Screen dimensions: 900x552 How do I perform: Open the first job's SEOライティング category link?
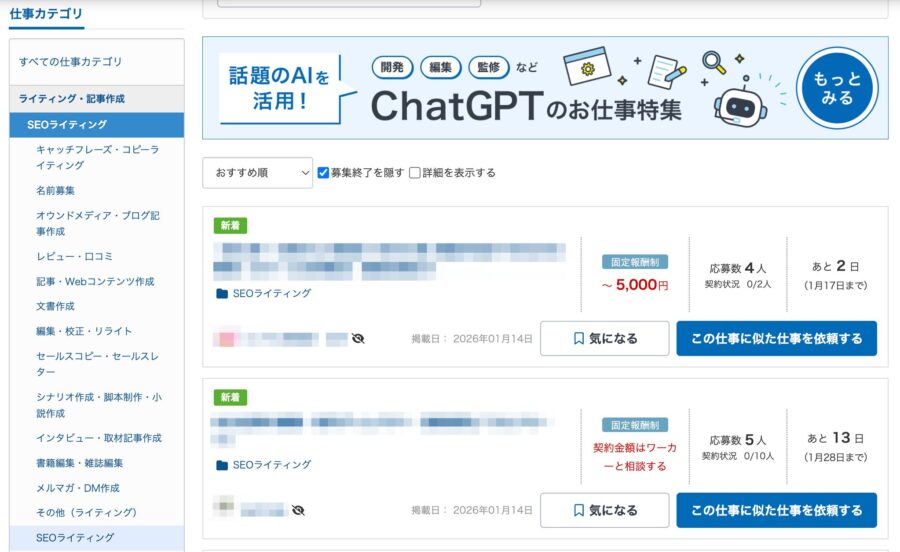tap(271, 294)
